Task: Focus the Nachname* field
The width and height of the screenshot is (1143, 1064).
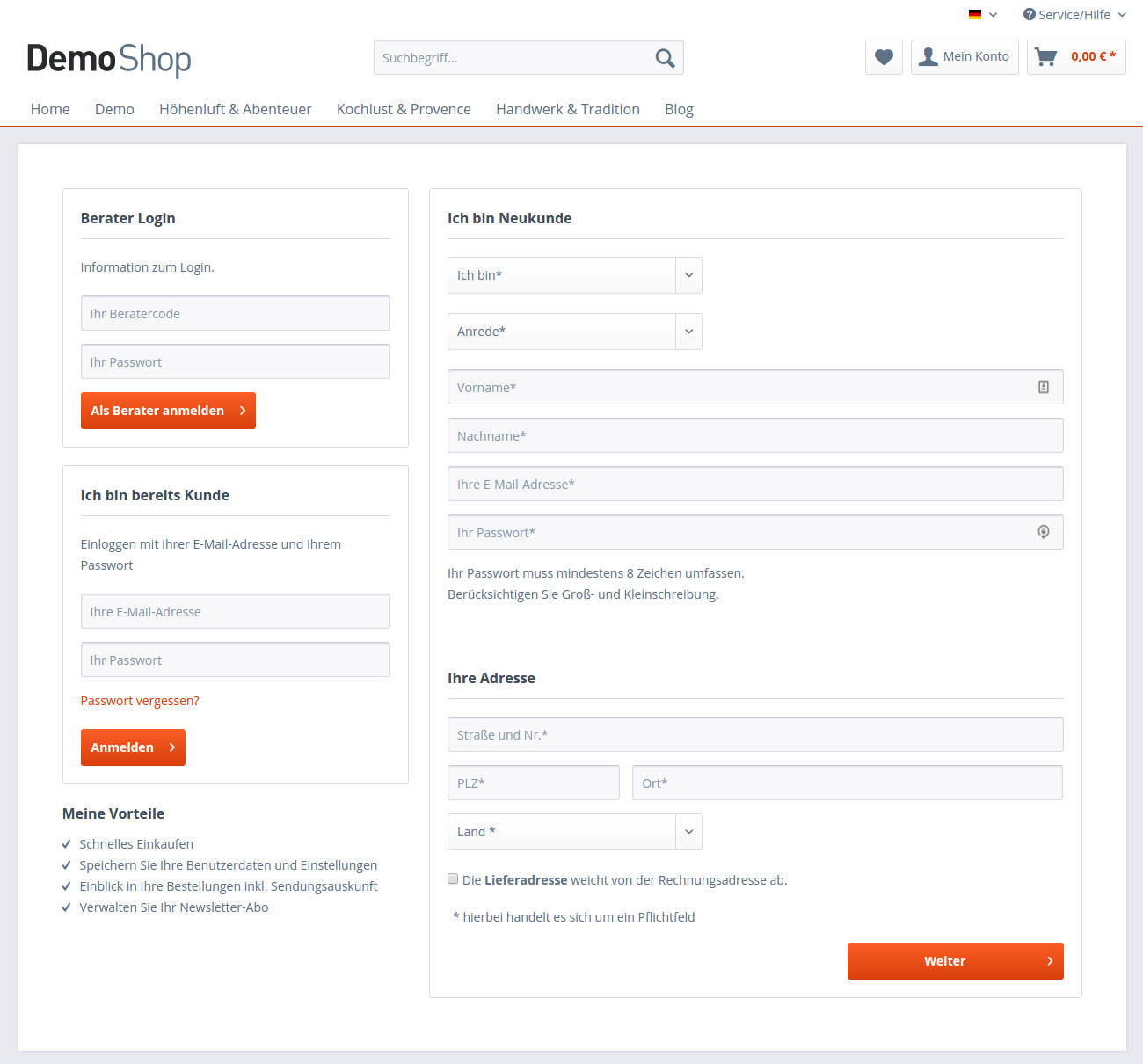Action: point(755,435)
